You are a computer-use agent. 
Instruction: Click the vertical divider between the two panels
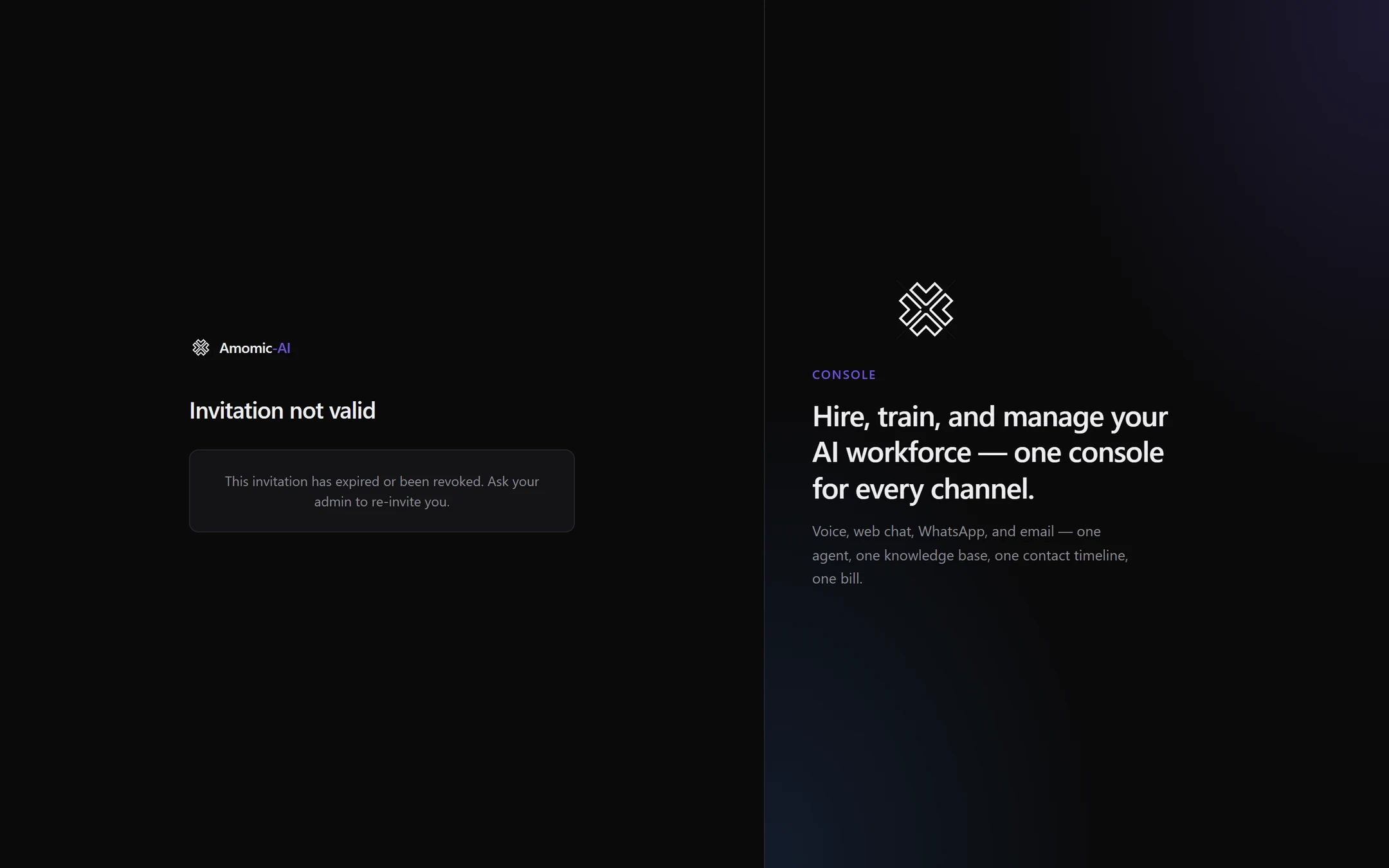764,434
